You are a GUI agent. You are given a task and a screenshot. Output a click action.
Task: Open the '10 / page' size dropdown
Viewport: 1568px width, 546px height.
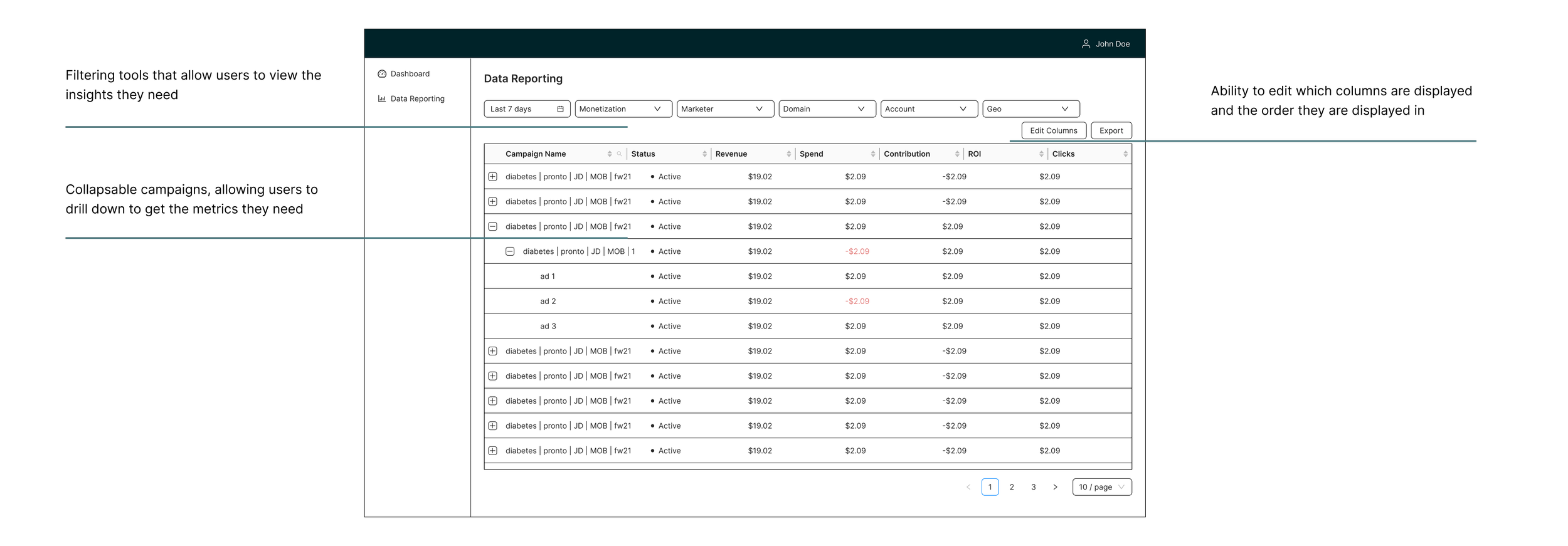click(1102, 487)
